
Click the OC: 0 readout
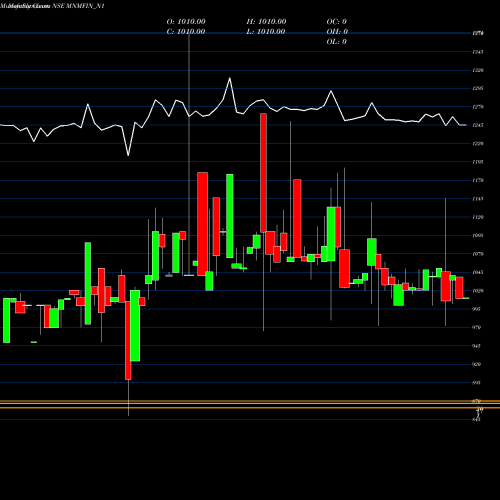pyautogui.click(x=337, y=22)
